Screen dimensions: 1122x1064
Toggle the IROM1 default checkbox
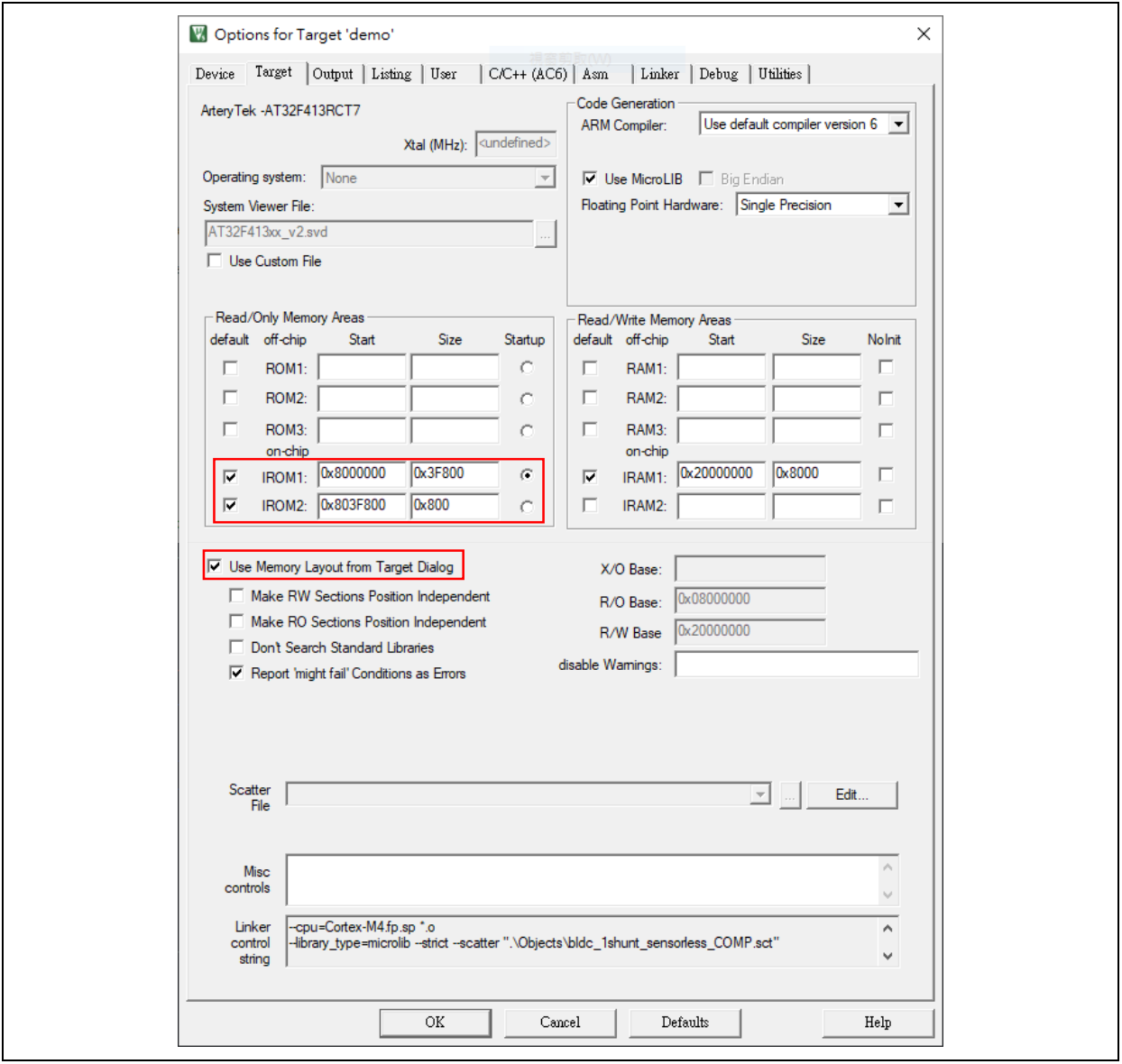tap(231, 477)
